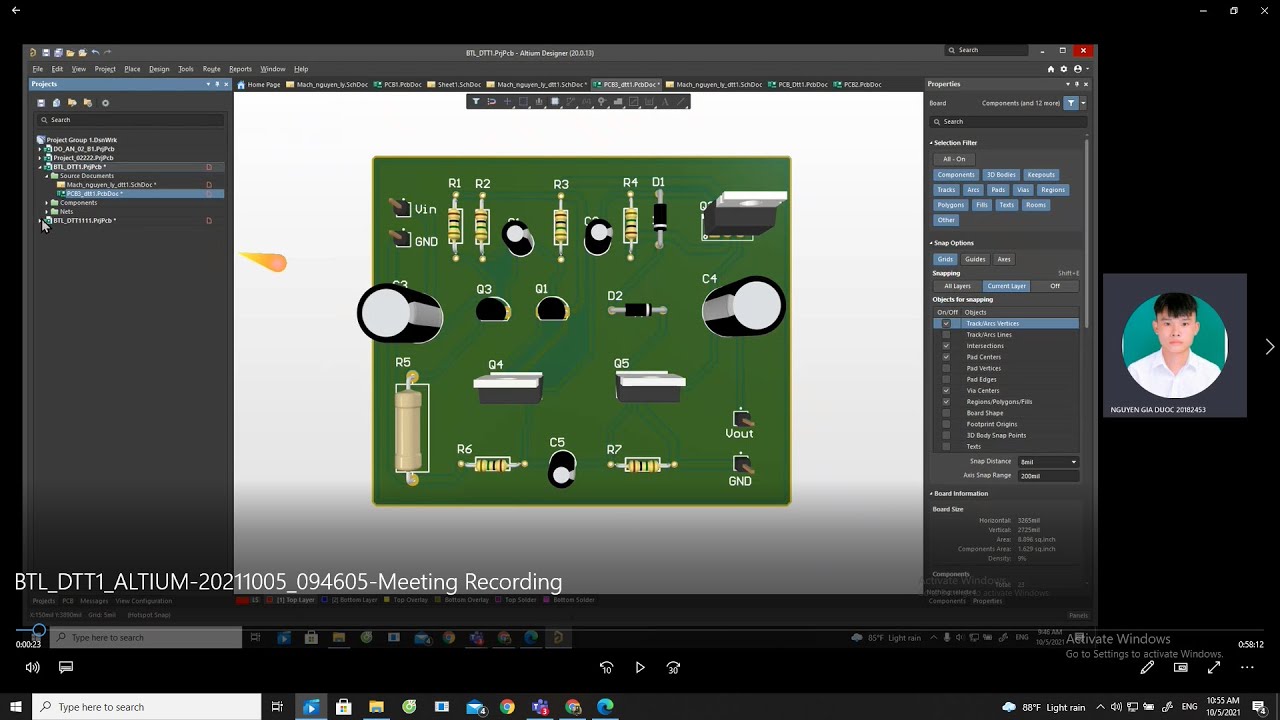Open the Reports menu
This screenshot has height=720, width=1280.
pos(240,69)
